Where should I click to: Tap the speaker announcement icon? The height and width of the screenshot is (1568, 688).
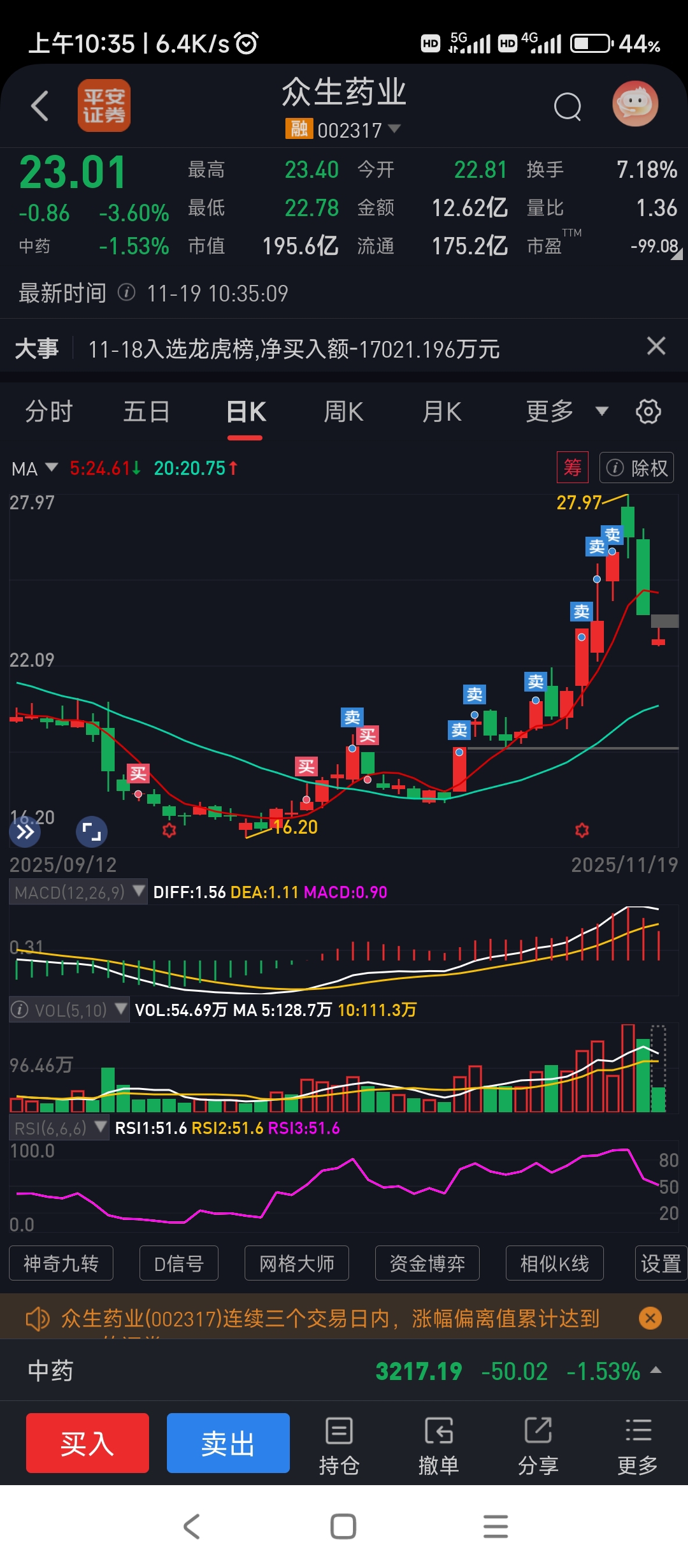[37, 1318]
